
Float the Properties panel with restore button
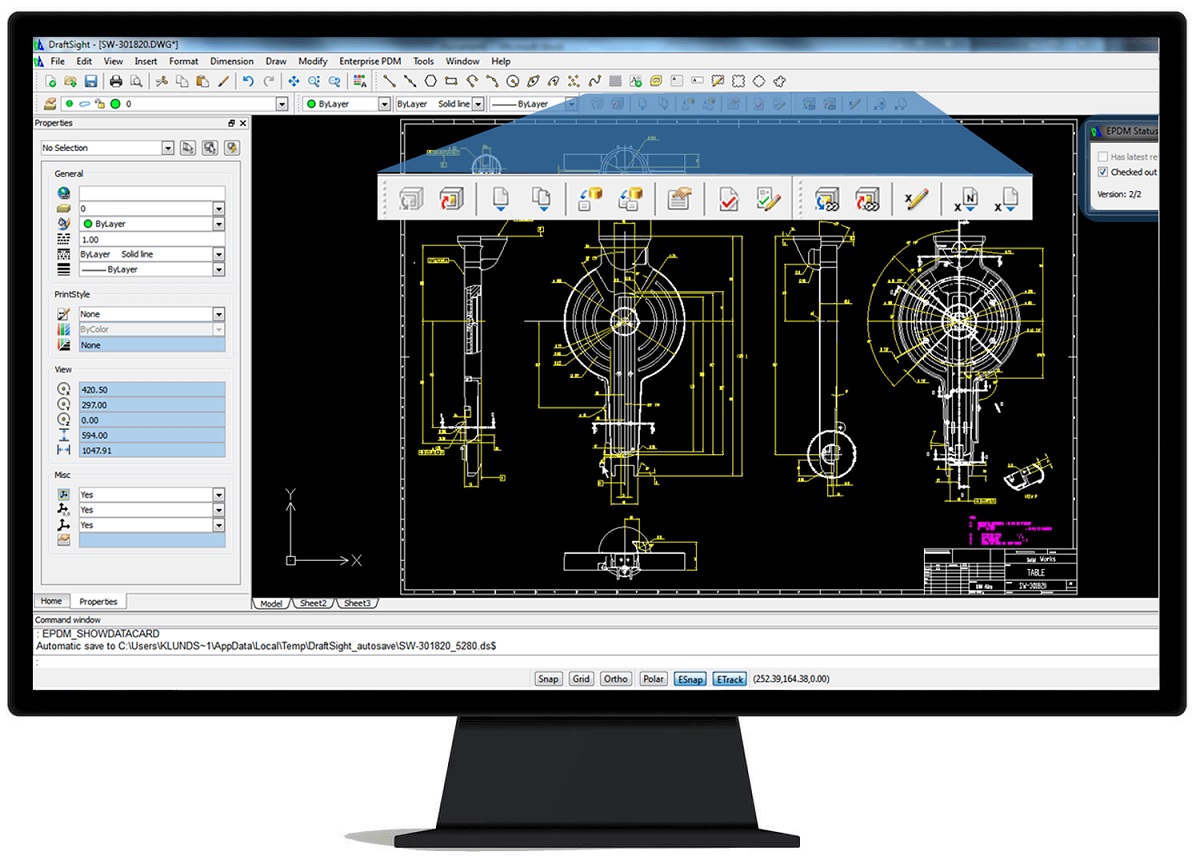tap(232, 123)
